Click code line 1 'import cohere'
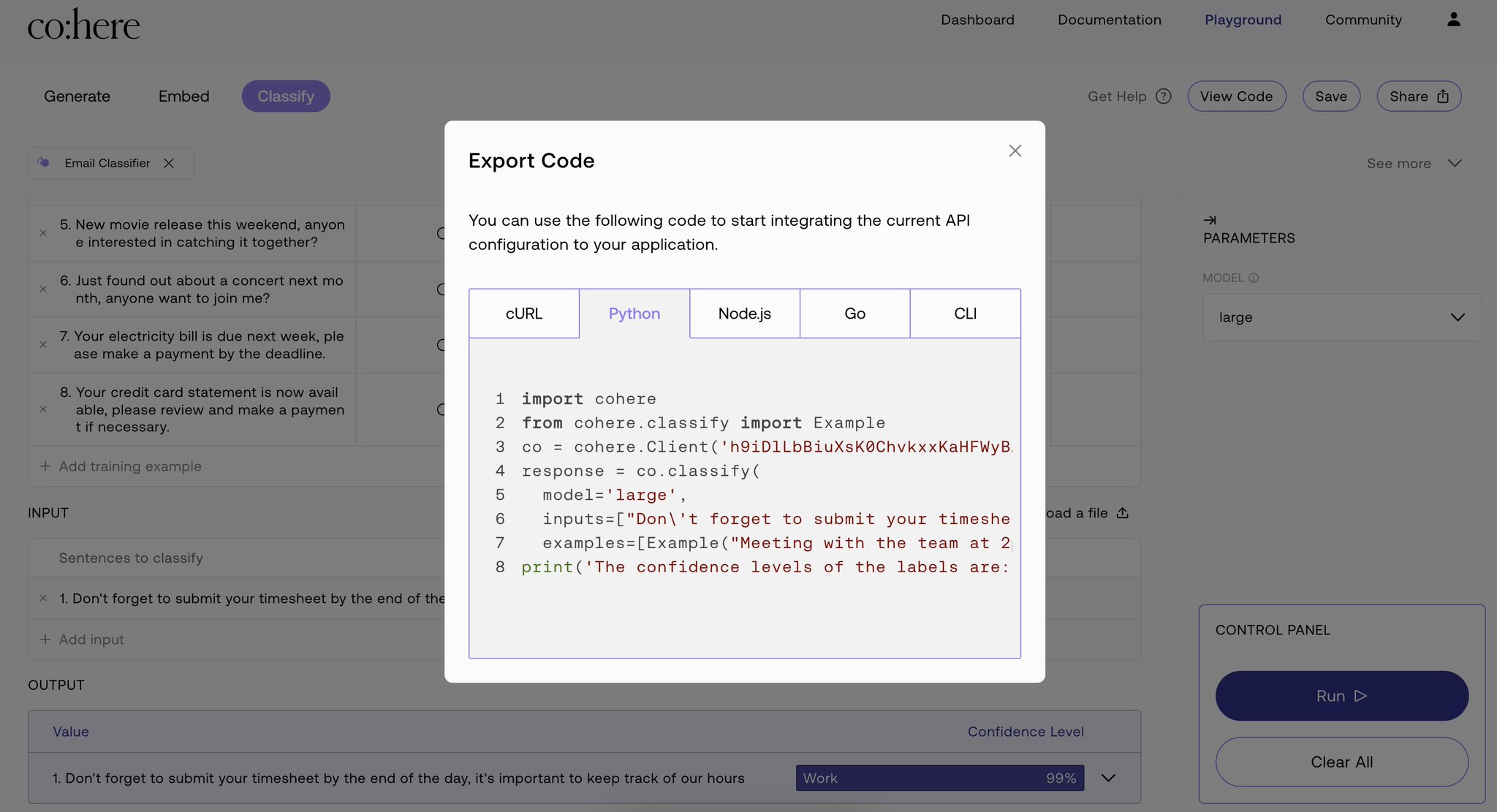 [588, 399]
